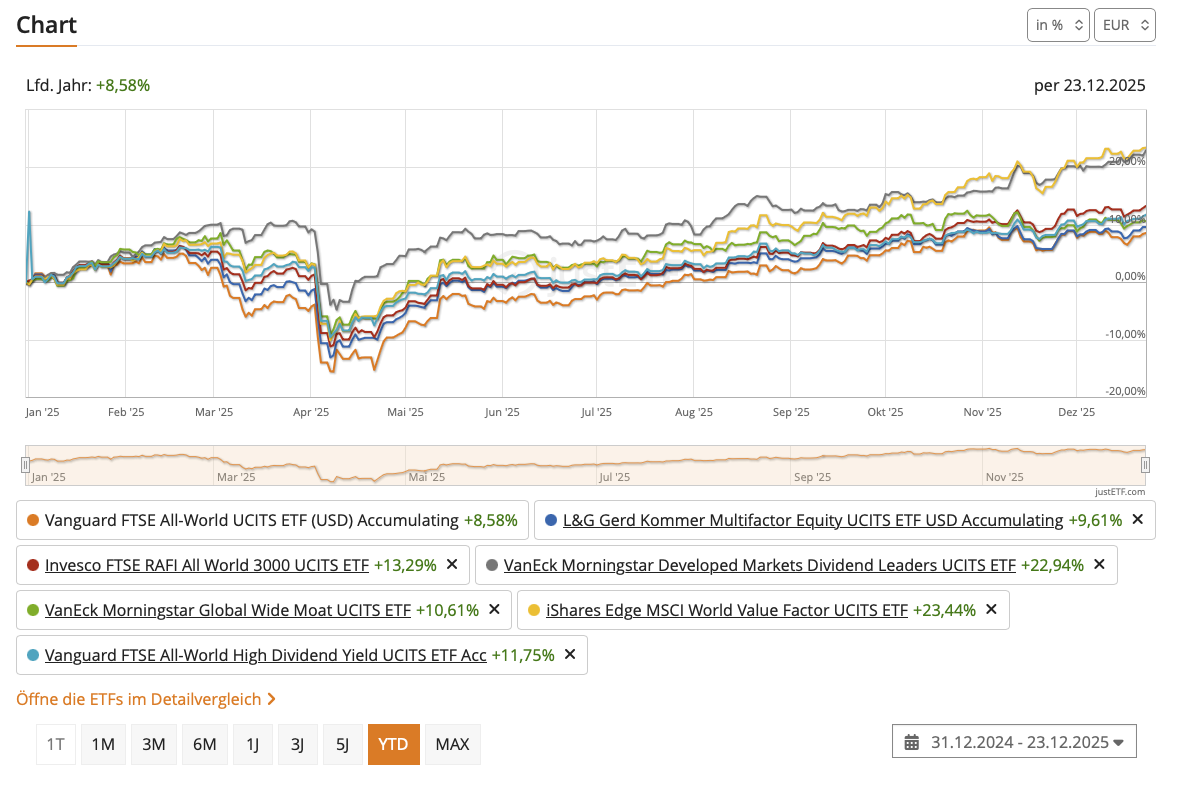
Task: Select the MAX time range
Action: tap(453, 744)
